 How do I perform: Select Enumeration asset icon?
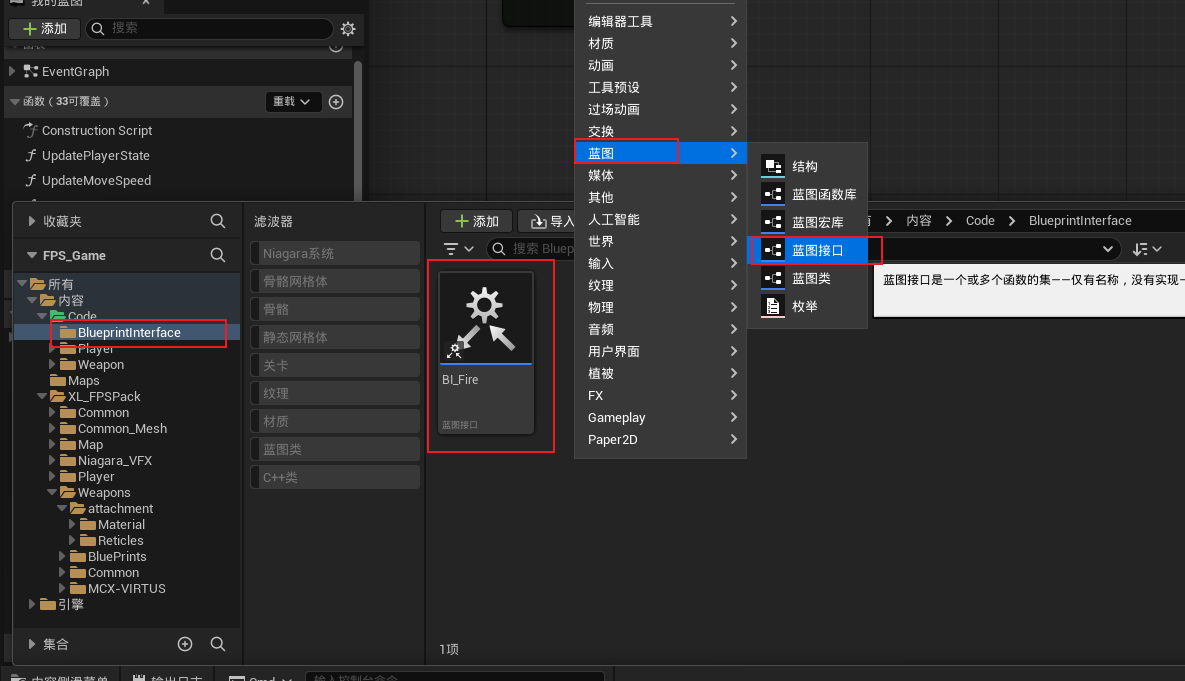(772, 306)
